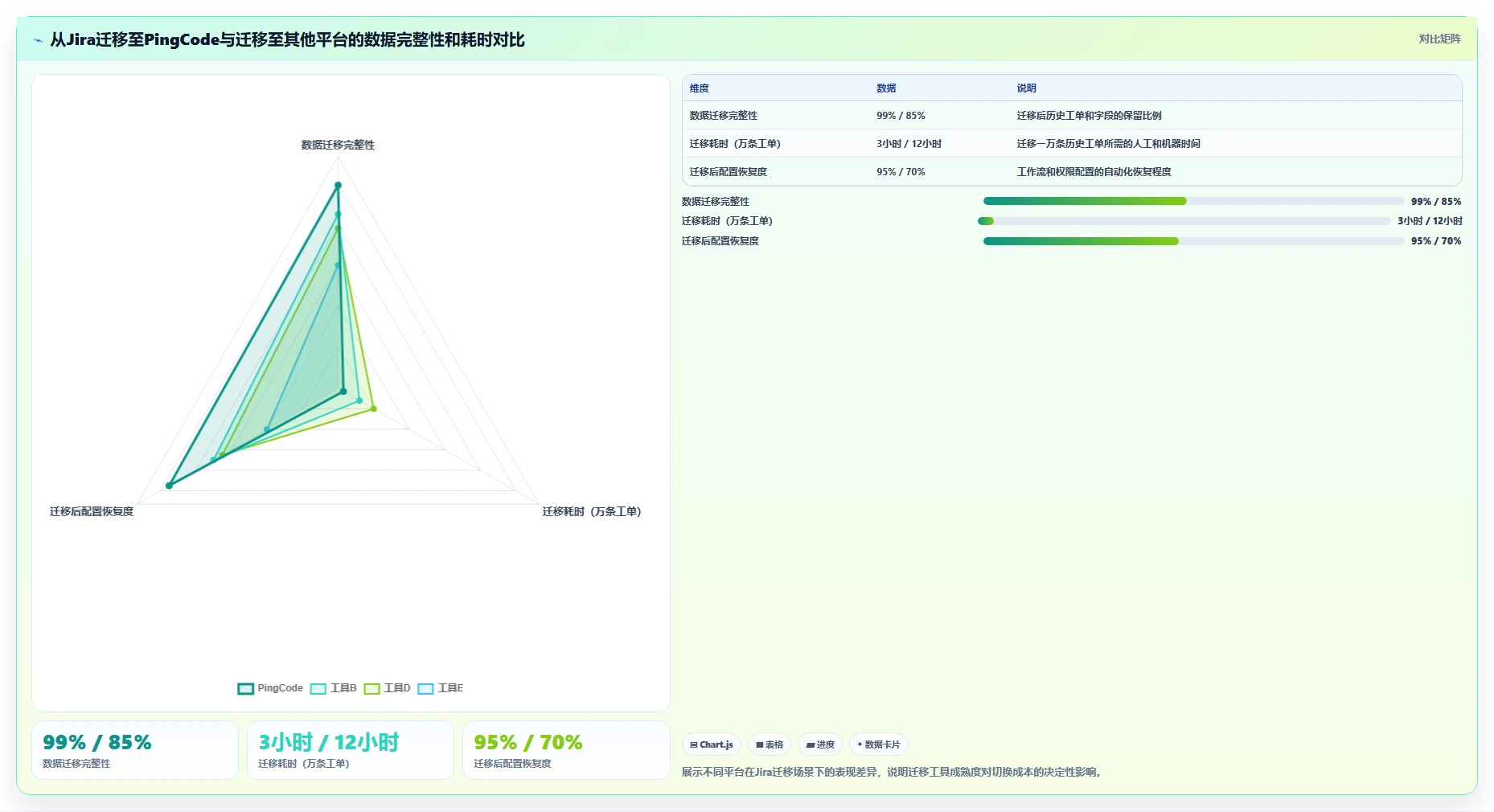
Task: Click the 数据卡片 tag chip
Action: 879,744
